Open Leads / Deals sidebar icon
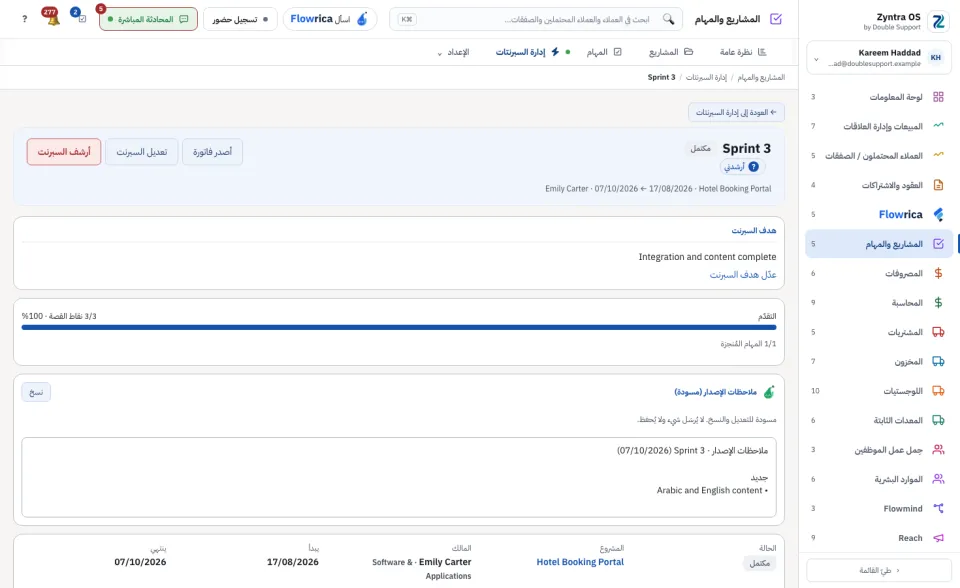Screen dimensions: 960x588 click(x=938, y=156)
